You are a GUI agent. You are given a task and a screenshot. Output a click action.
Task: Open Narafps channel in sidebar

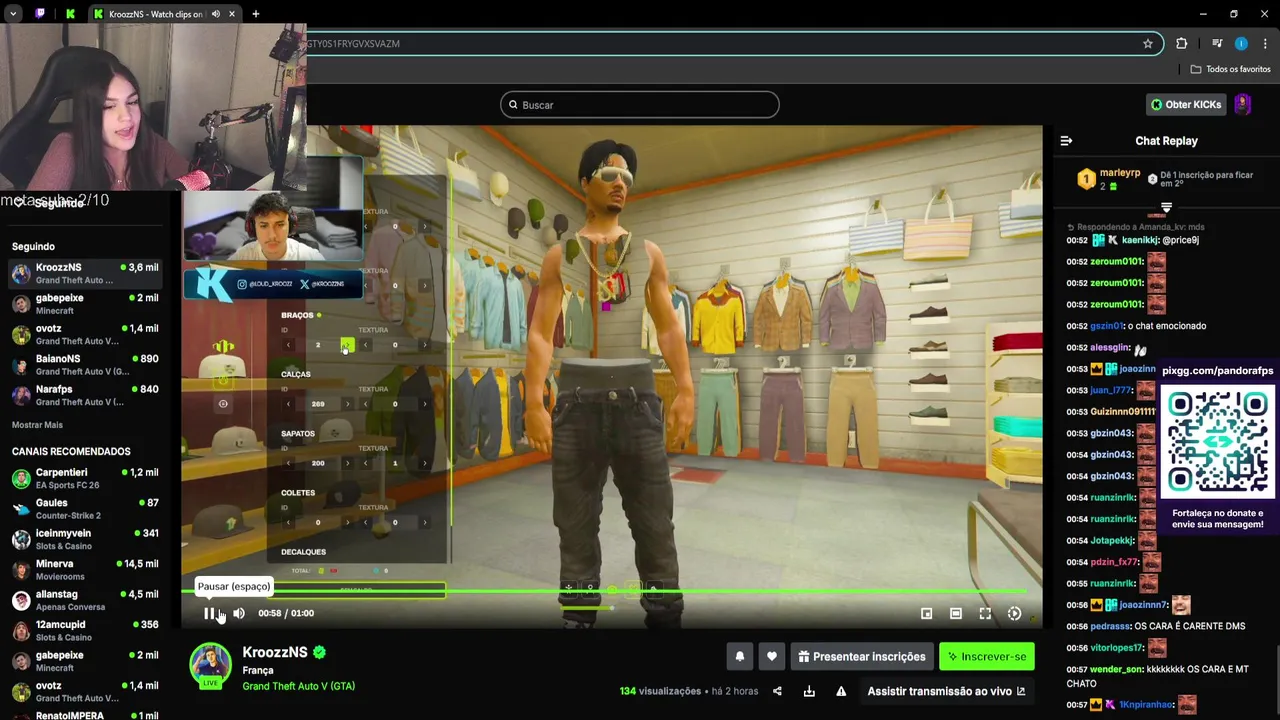[85, 395]
